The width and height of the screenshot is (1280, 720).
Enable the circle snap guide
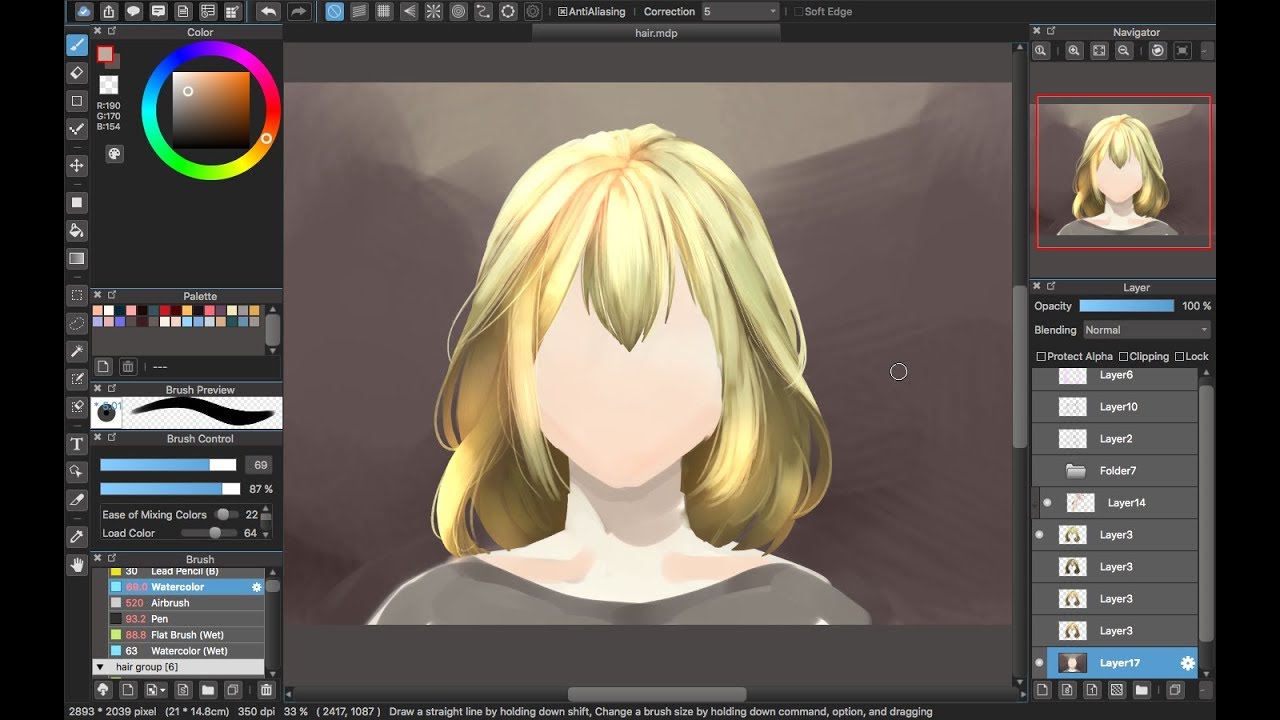pos(458,11)
